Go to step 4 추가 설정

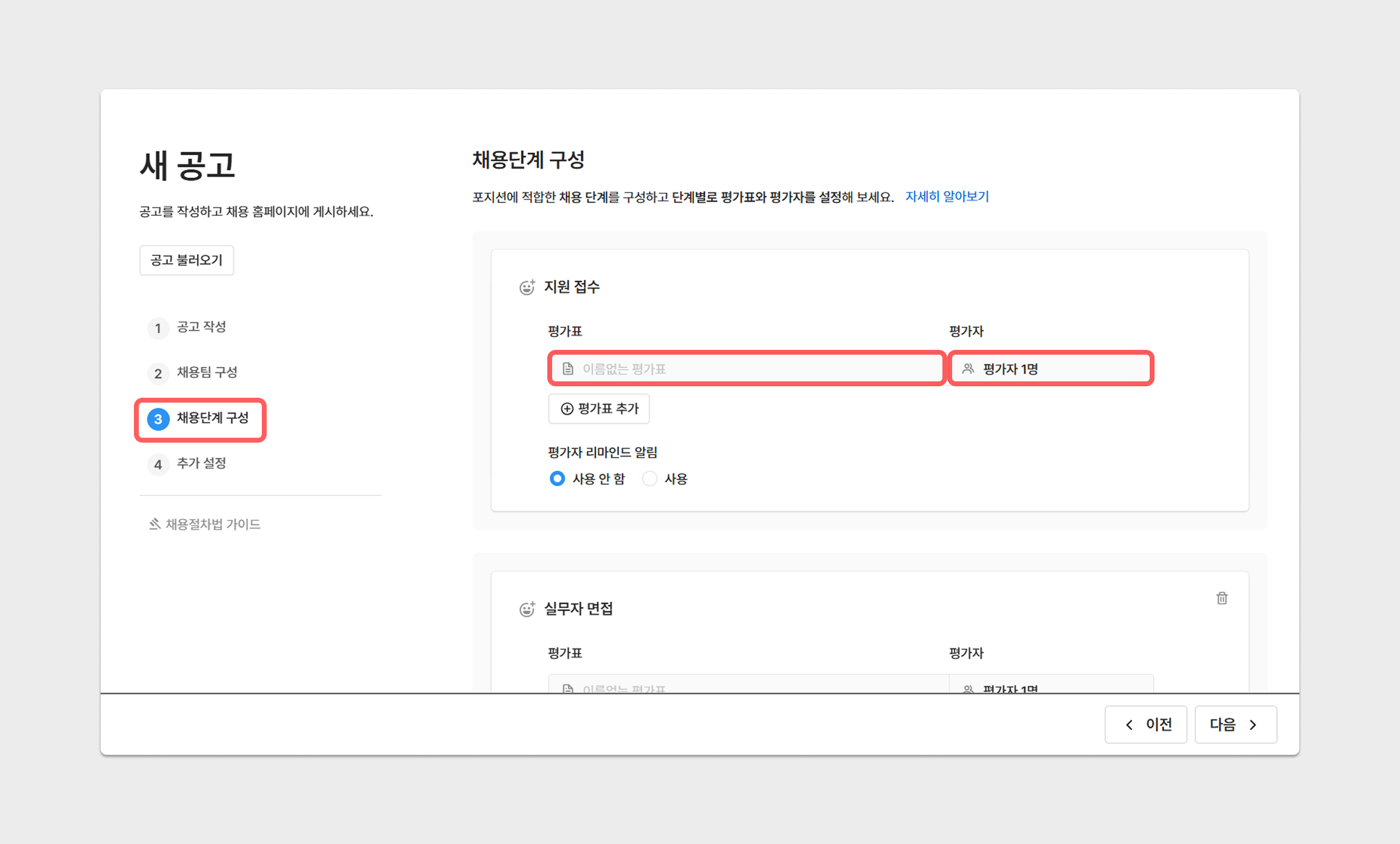pos(201,464)
